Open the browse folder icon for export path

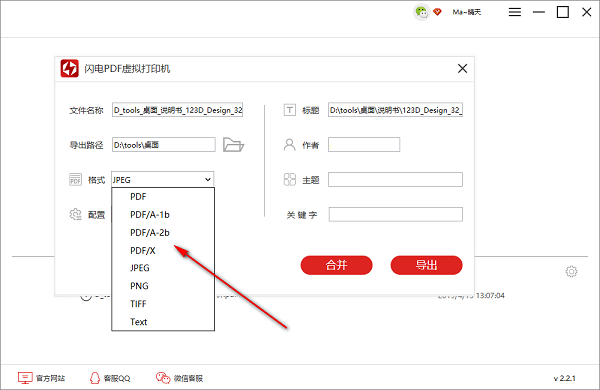(x=233, y=145)
